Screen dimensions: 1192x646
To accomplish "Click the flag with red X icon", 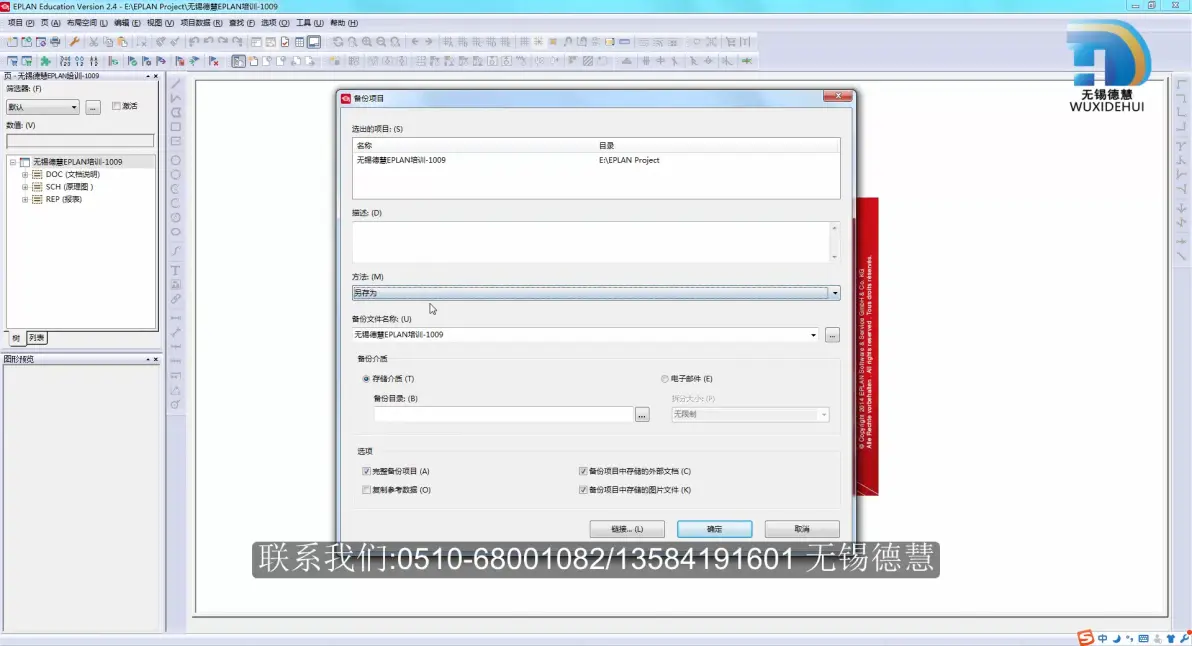I will pos(214,61).
